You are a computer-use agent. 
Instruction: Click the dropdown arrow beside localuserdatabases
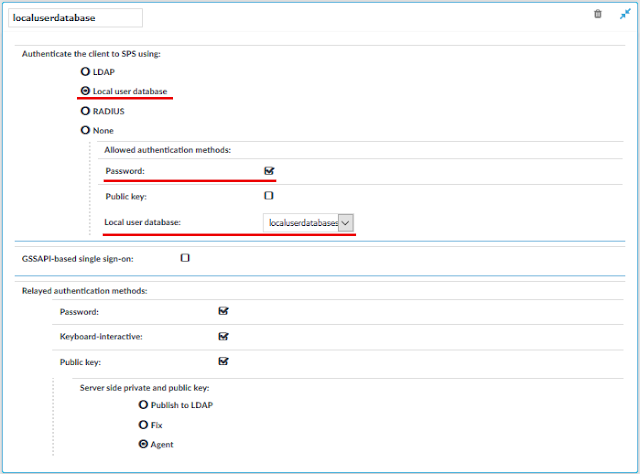(345, 223)
